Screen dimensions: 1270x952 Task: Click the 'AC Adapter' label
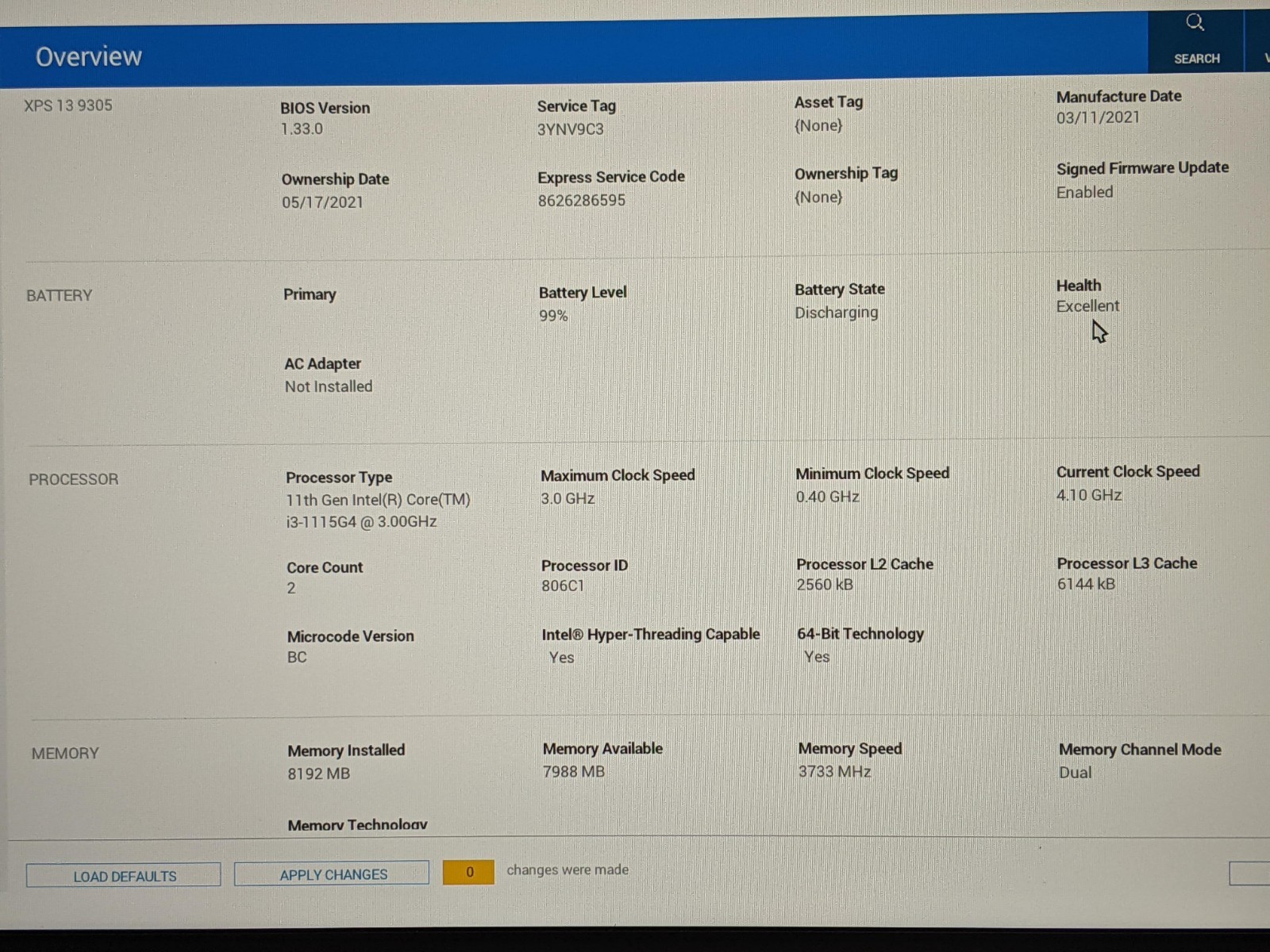[322, 364]
